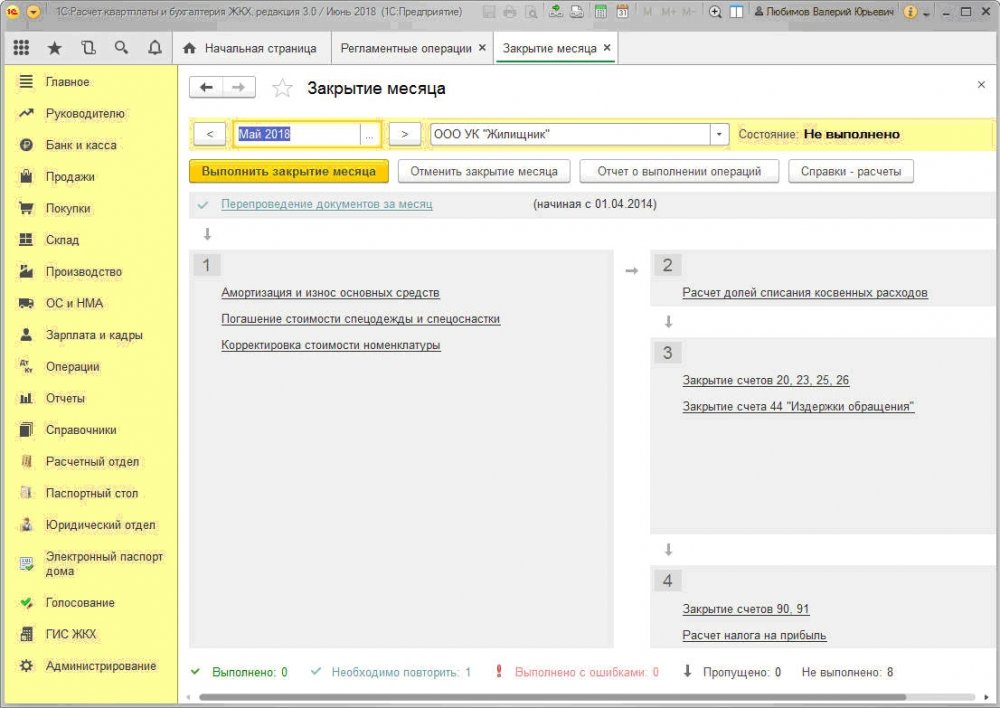This screenshot has width=1000, height=708.
Task: Expand the organization dropdown ООО УК Жилищник
Action: click(x=719, y=134)
